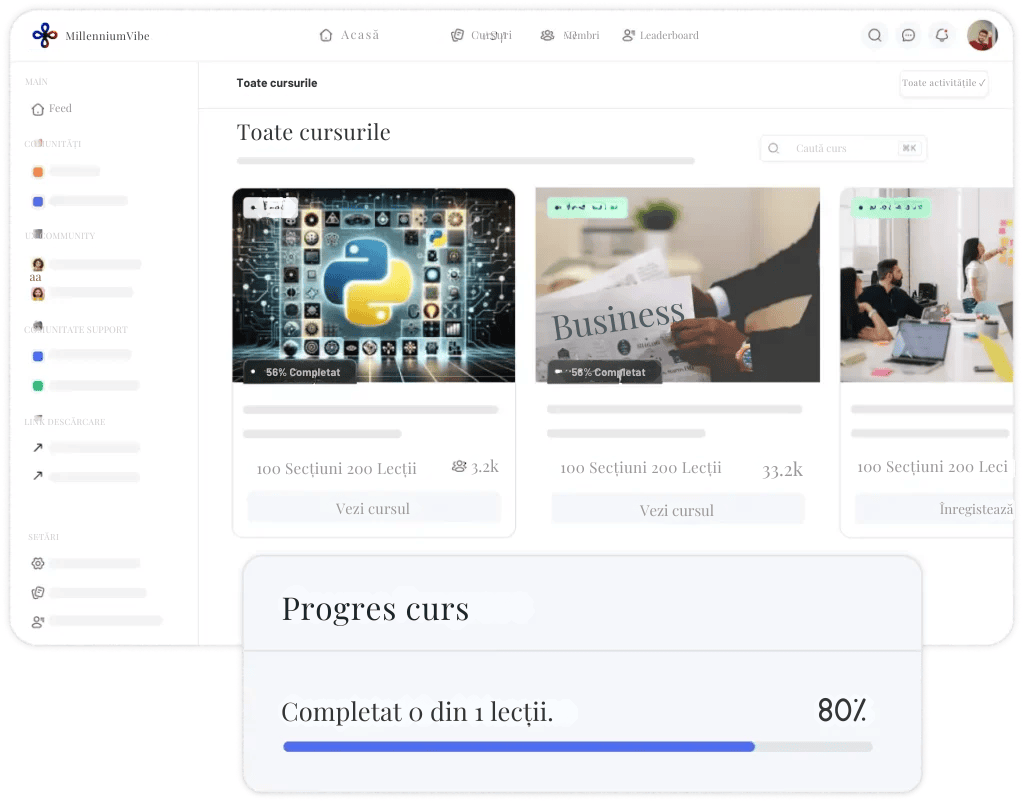Screen dimensions: 1024x802
Task: Open messages via the chat bubble icon
Action: point(908,36)
